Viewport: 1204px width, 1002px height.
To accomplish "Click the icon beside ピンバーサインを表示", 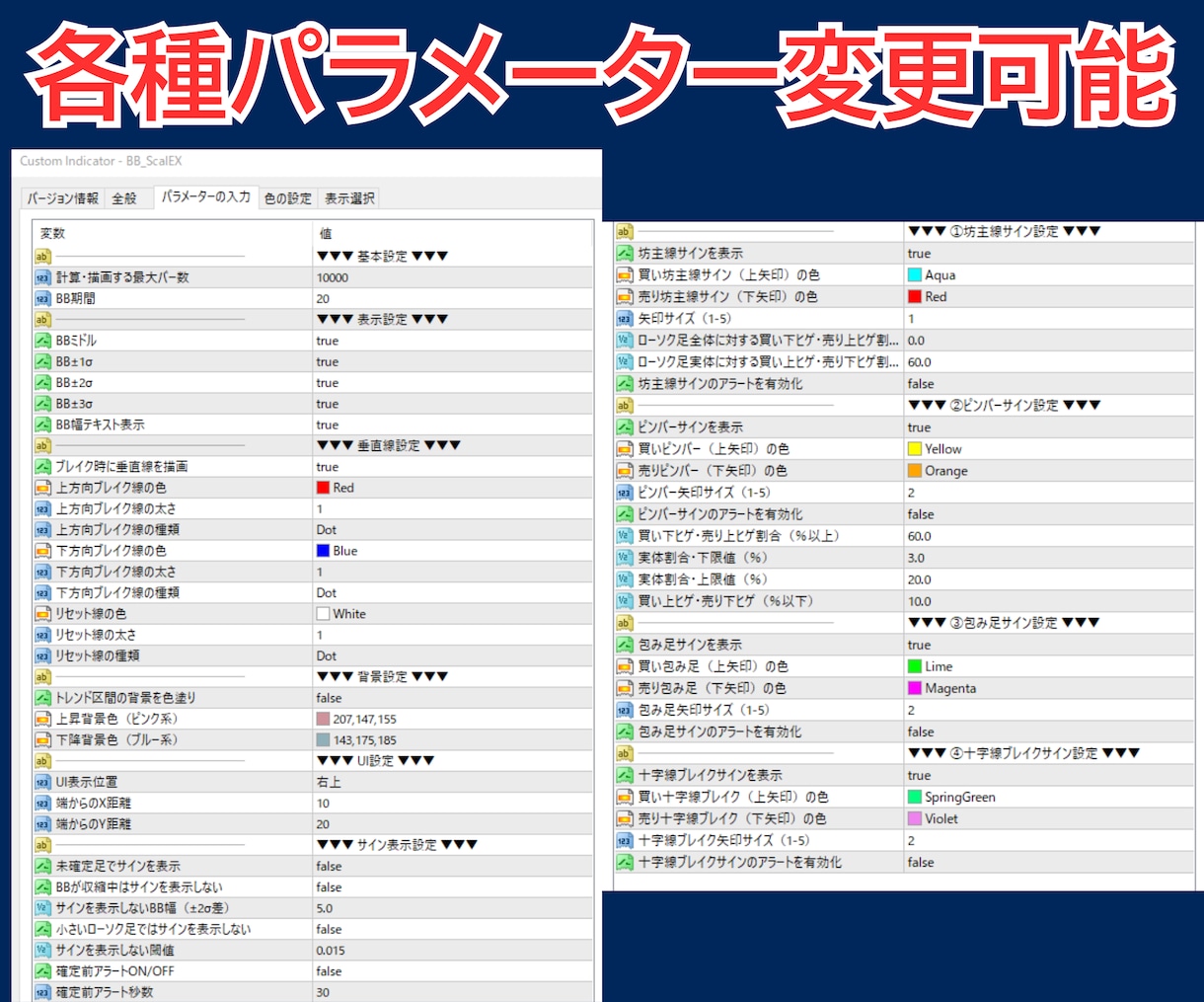I will pyautogui.click(x=624, y=427).
